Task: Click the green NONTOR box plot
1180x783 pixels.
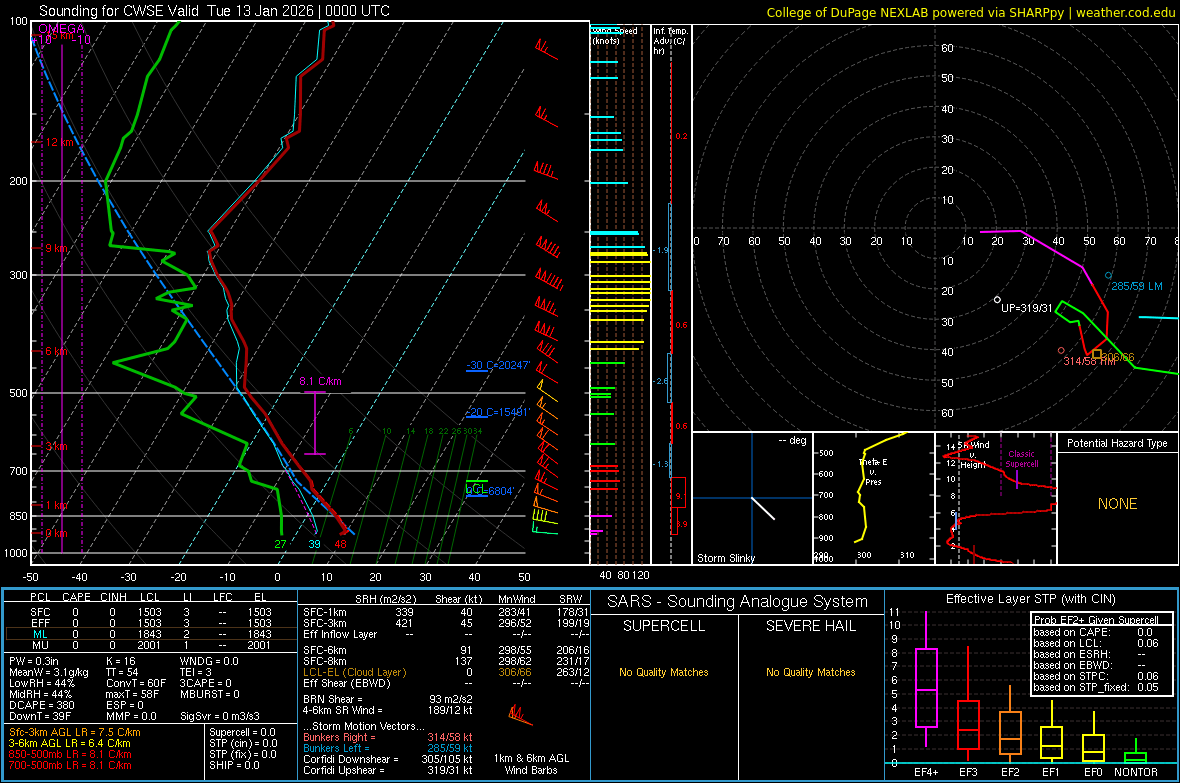Action: coord(1135,752)
